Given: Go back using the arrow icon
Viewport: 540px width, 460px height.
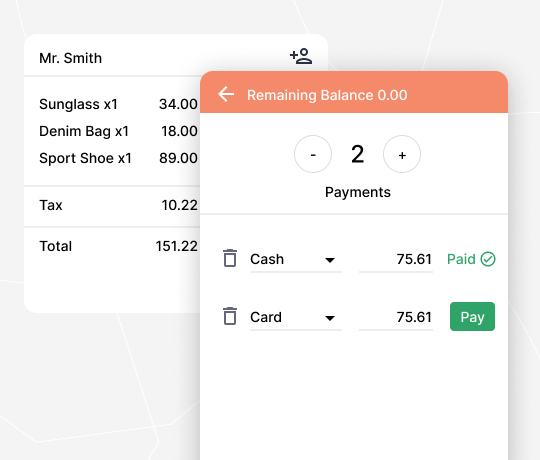Looking at the screenshot, I should click(226, 94).
